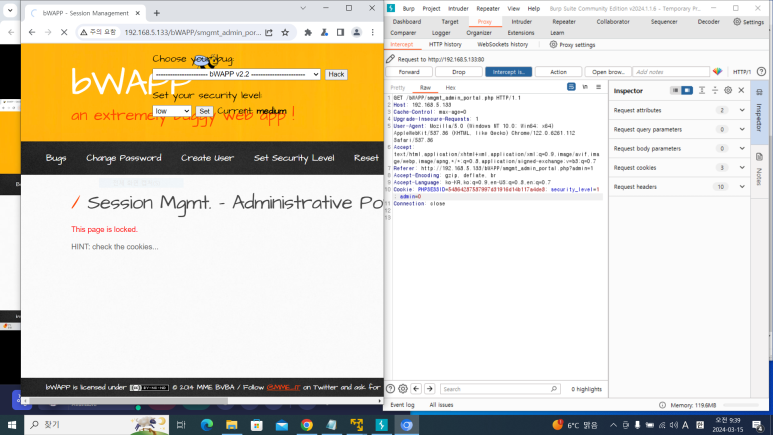773x435 pixels.
Task: Switch editor to the Hex view
Action: [x=451, y=88]
